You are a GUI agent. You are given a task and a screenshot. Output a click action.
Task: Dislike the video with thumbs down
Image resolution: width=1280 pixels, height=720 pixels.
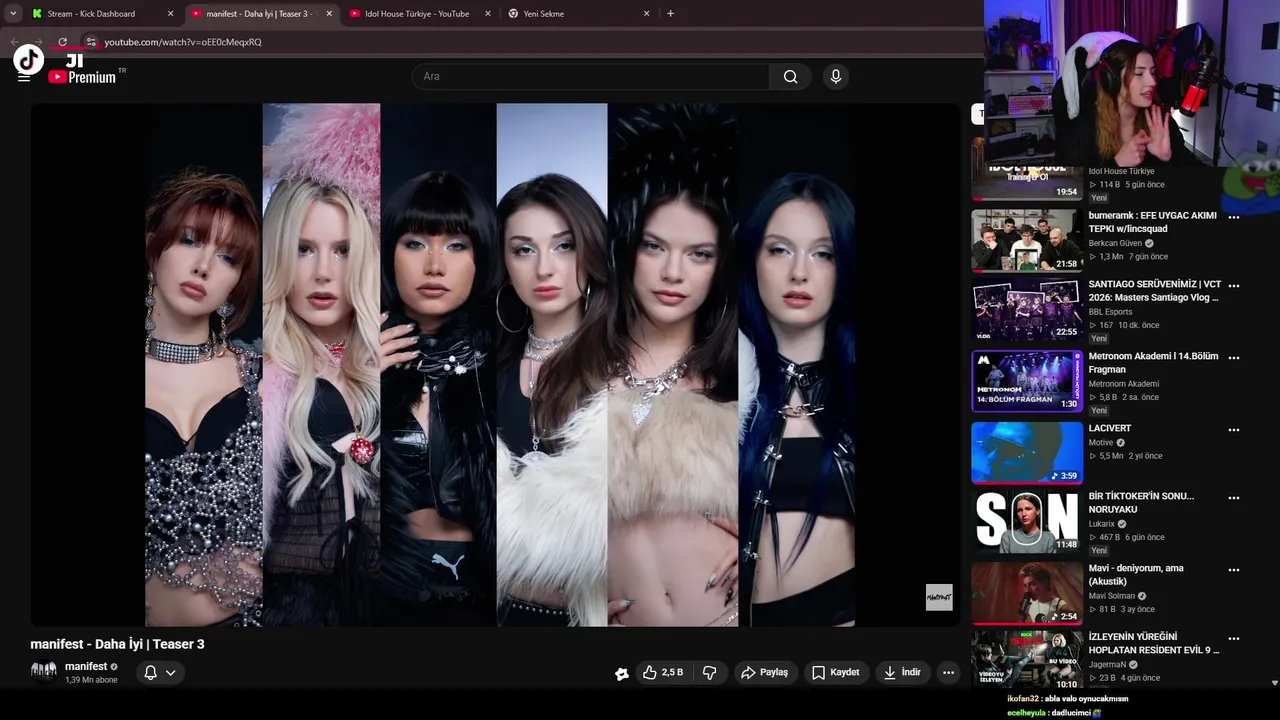click(709, 672)
